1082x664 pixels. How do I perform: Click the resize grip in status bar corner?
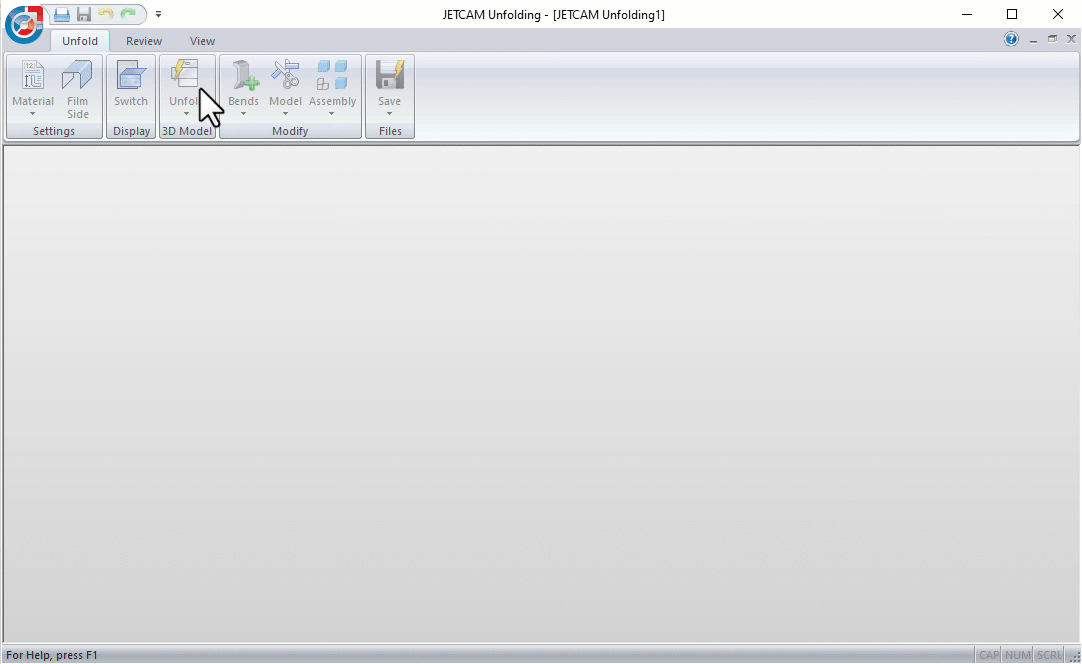(x=1074, y=656)
